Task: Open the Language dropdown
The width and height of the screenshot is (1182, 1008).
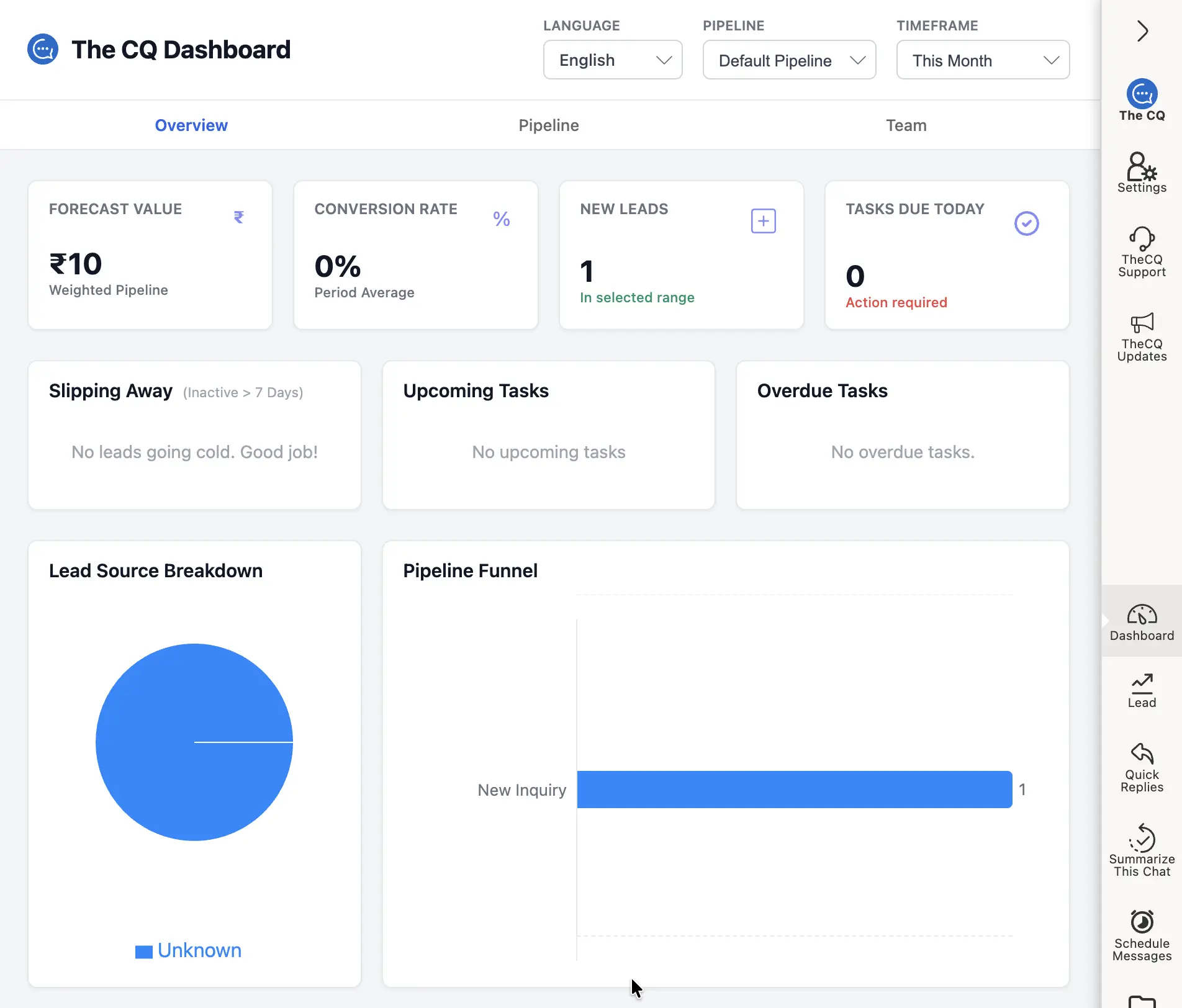Action: (613, 60)
